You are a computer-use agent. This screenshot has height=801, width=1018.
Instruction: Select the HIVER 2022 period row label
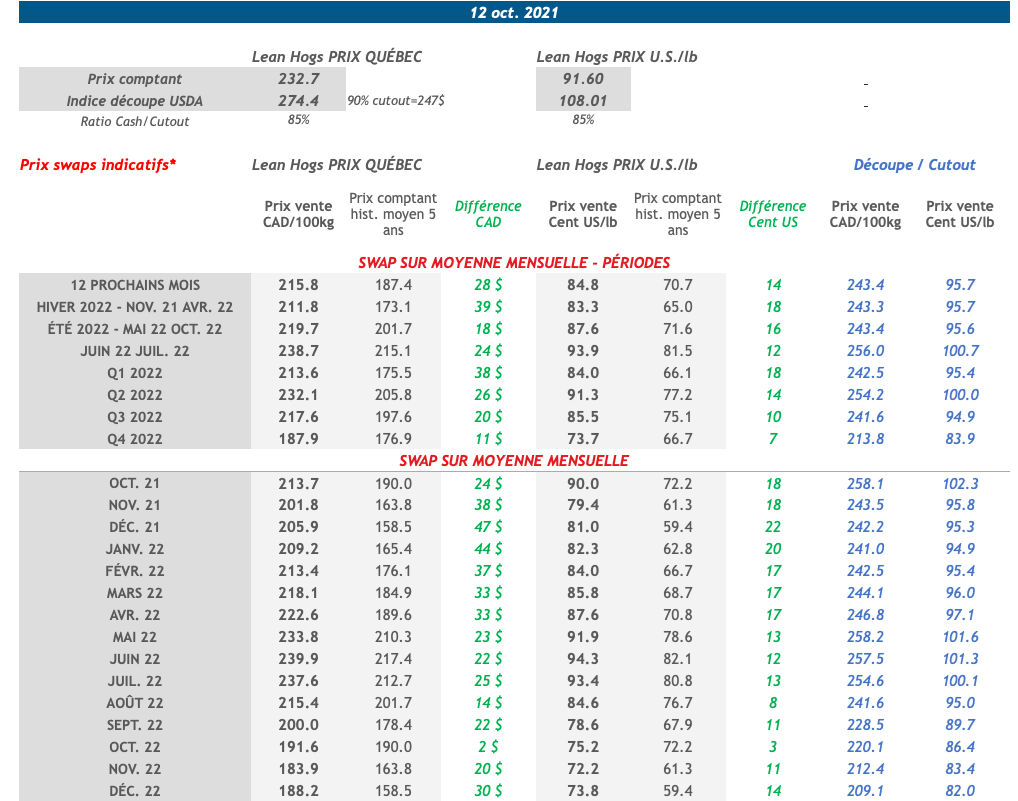click(x=134, y=307)
